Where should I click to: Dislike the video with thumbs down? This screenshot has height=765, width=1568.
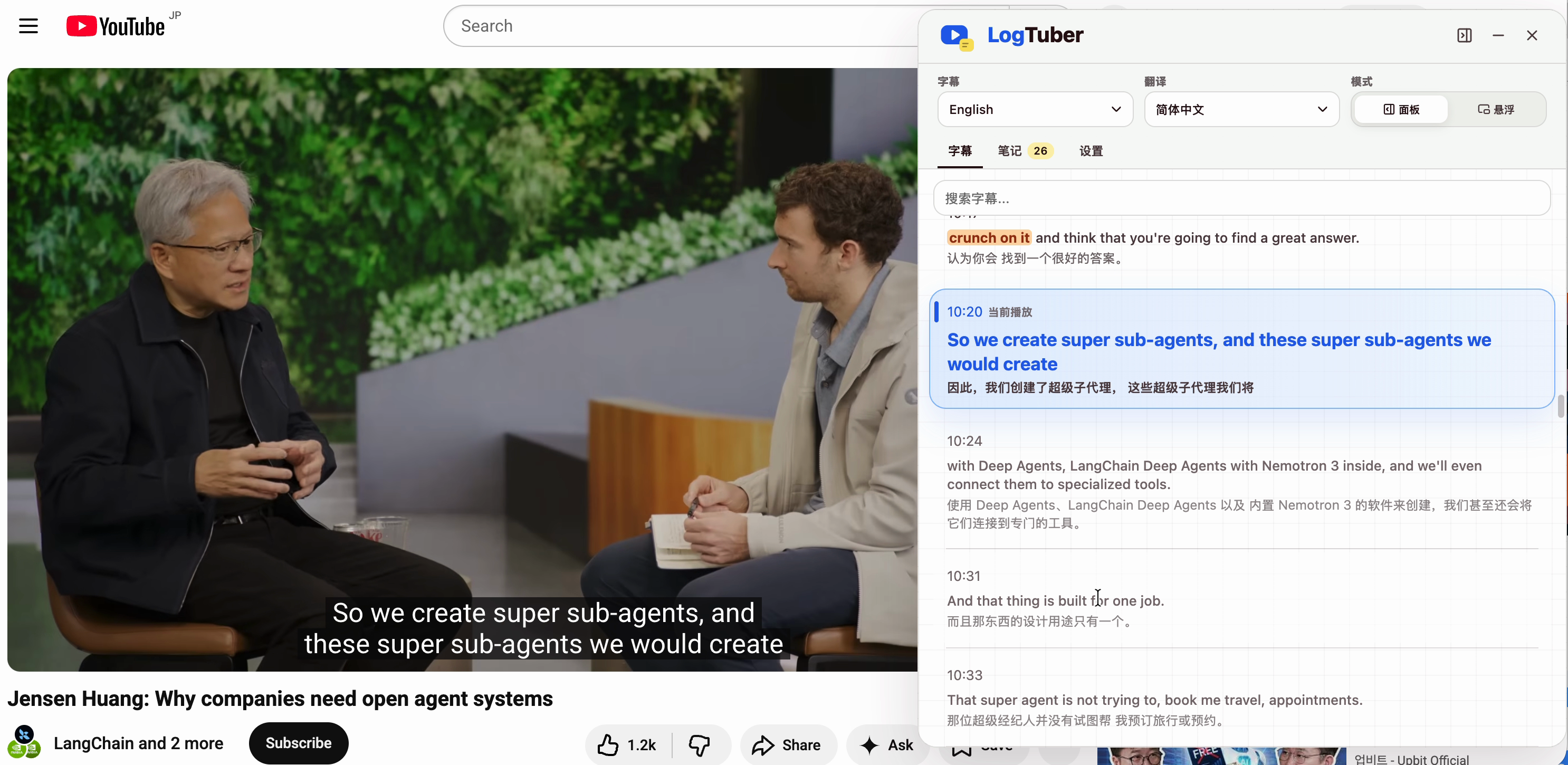700,745
